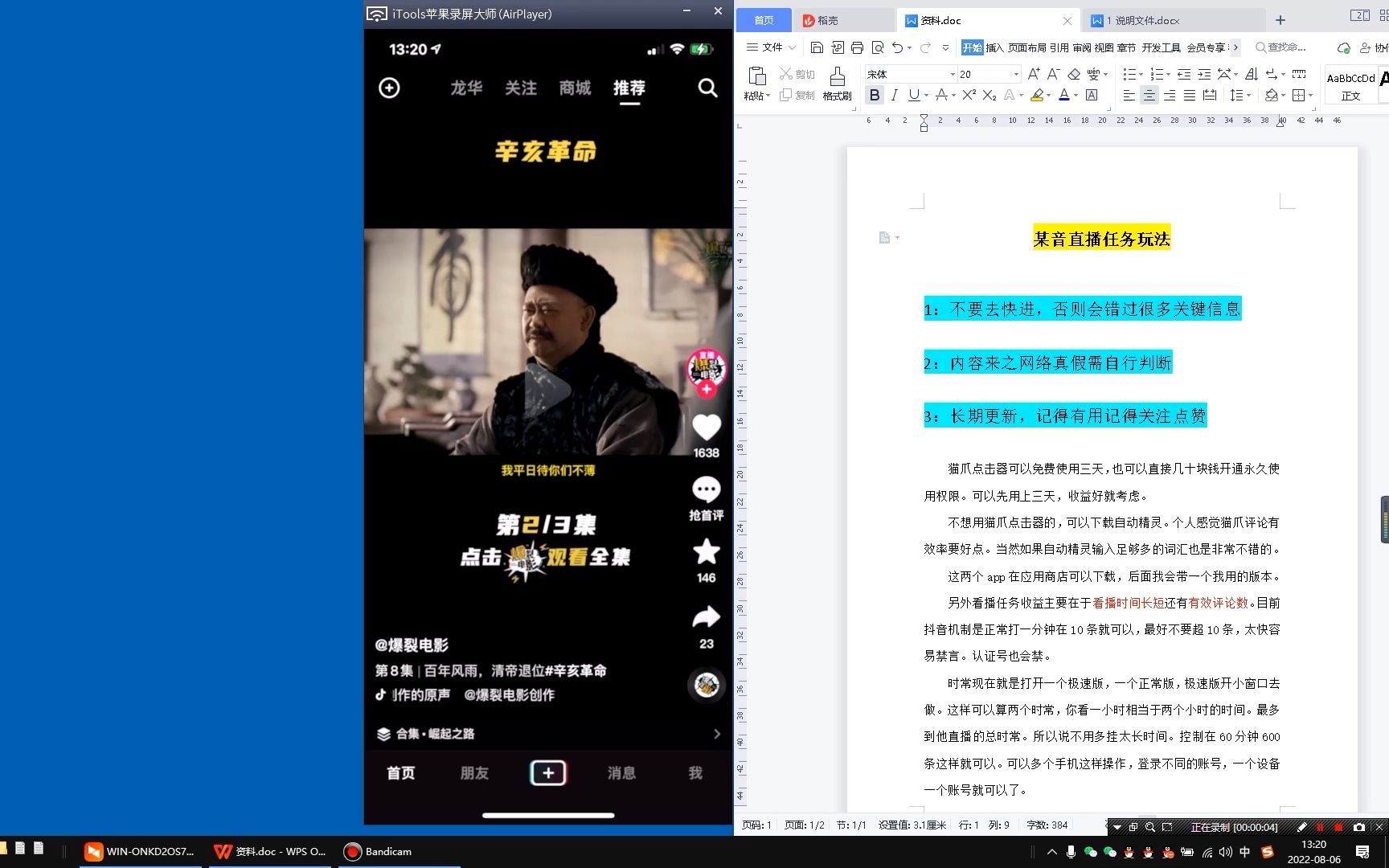This screenshot has height=868, width=1389.
Task: Increase font size with A+ icon
Action: (1034, 74)
